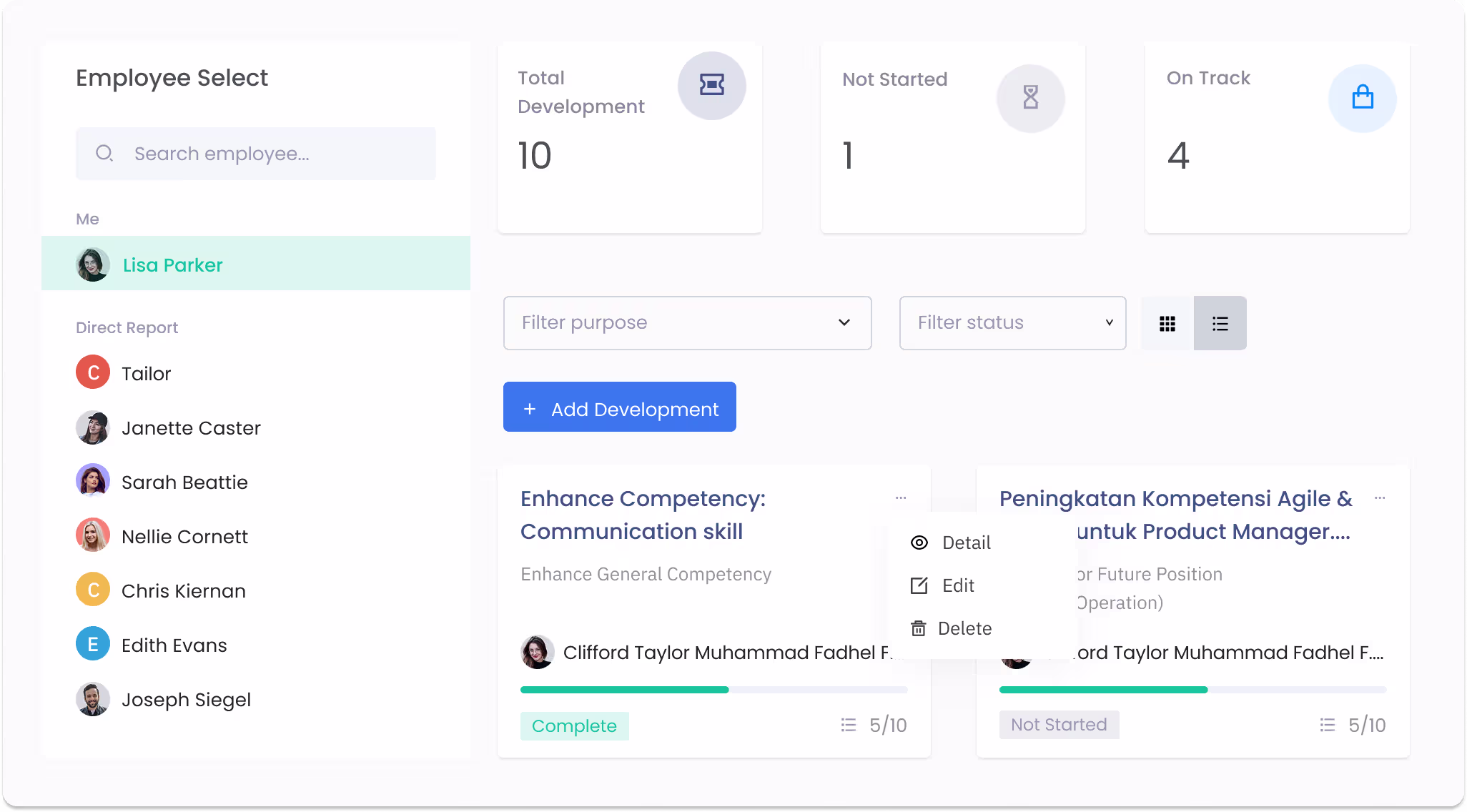Click the Complete status badge
1467x812 pixels.
tap(575, 726)
